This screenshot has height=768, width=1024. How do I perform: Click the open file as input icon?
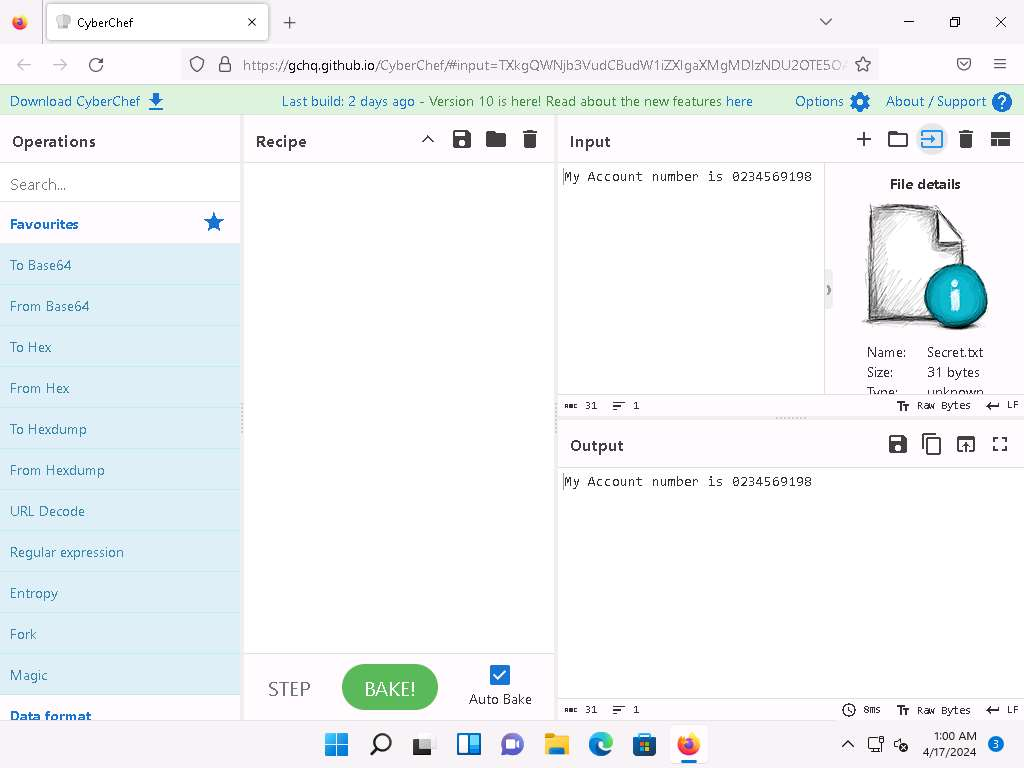[x=932, y=140]
